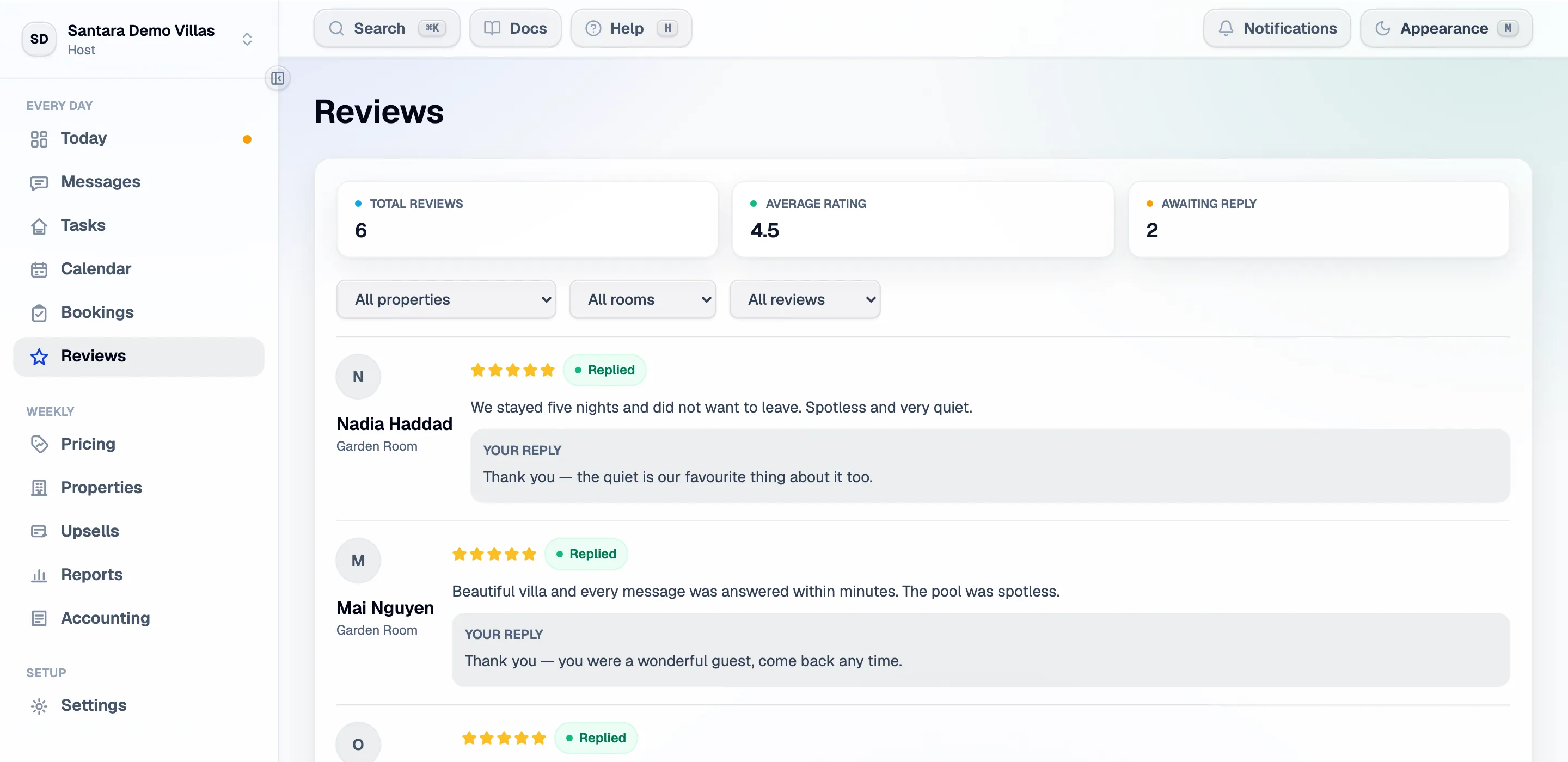Click Mai Nguyen's M avatar
The height and width of the screenshot is (762, 1568).
[358, 561]
